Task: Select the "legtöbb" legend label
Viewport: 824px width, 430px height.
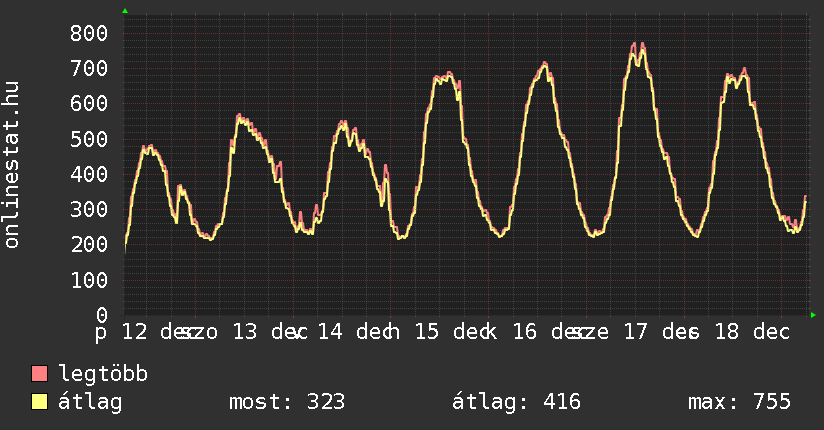Action: click(103, 375)
